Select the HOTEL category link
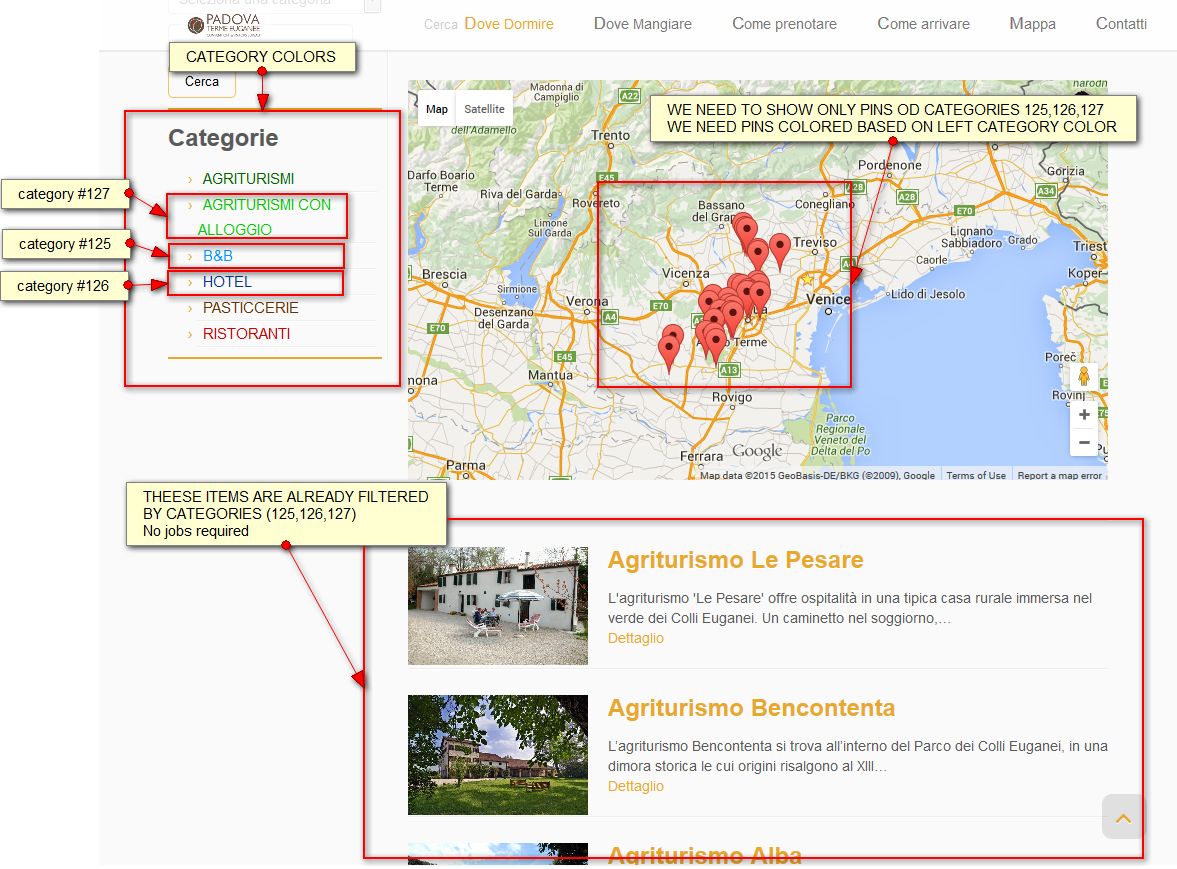 coord(227,282)
